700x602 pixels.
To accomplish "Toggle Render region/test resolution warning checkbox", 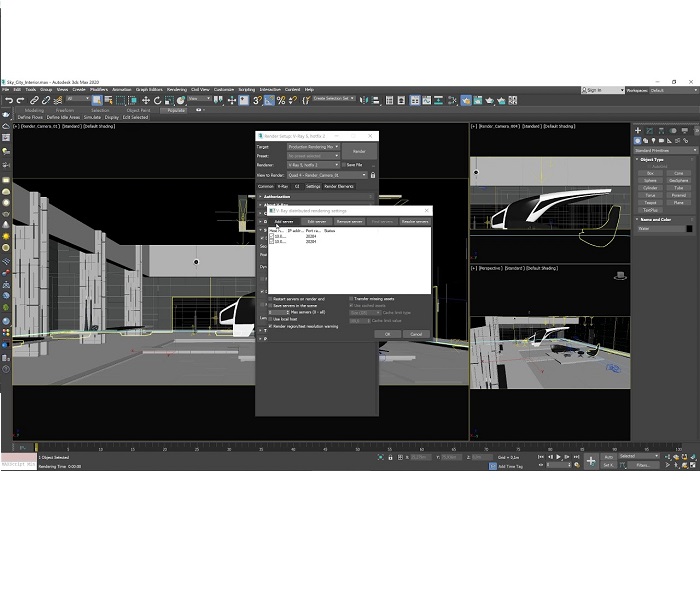I will [x=270, y=326].
